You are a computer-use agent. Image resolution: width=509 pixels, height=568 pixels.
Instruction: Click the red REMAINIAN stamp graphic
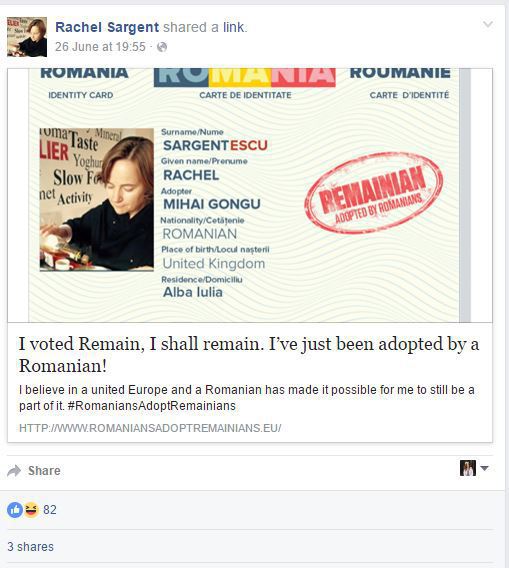(x=374, y=193)
